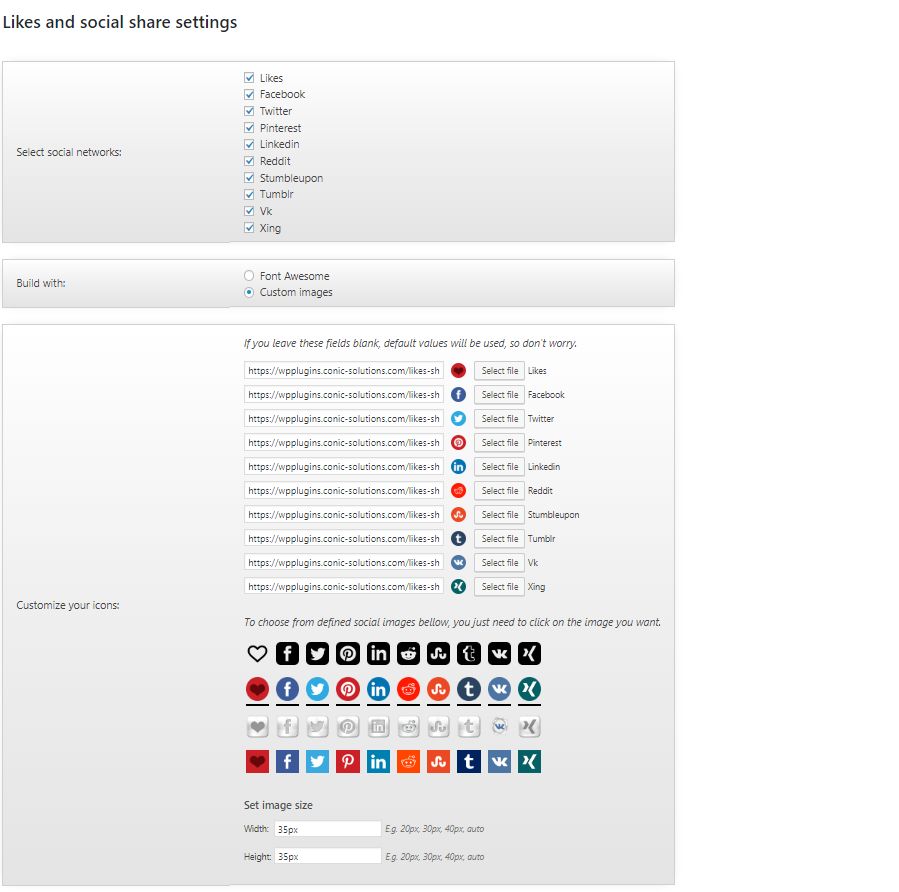Screen dimensions: 899x892
Task: Focus the Vk icon URL field
Action: tap(343, 563)
